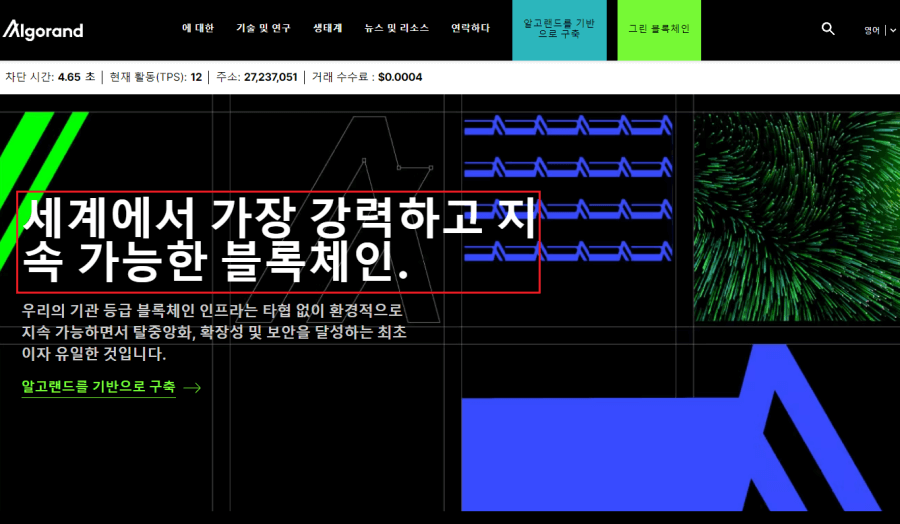
Task: Open the 생태계 menu
Action: [x=328, y=28]
